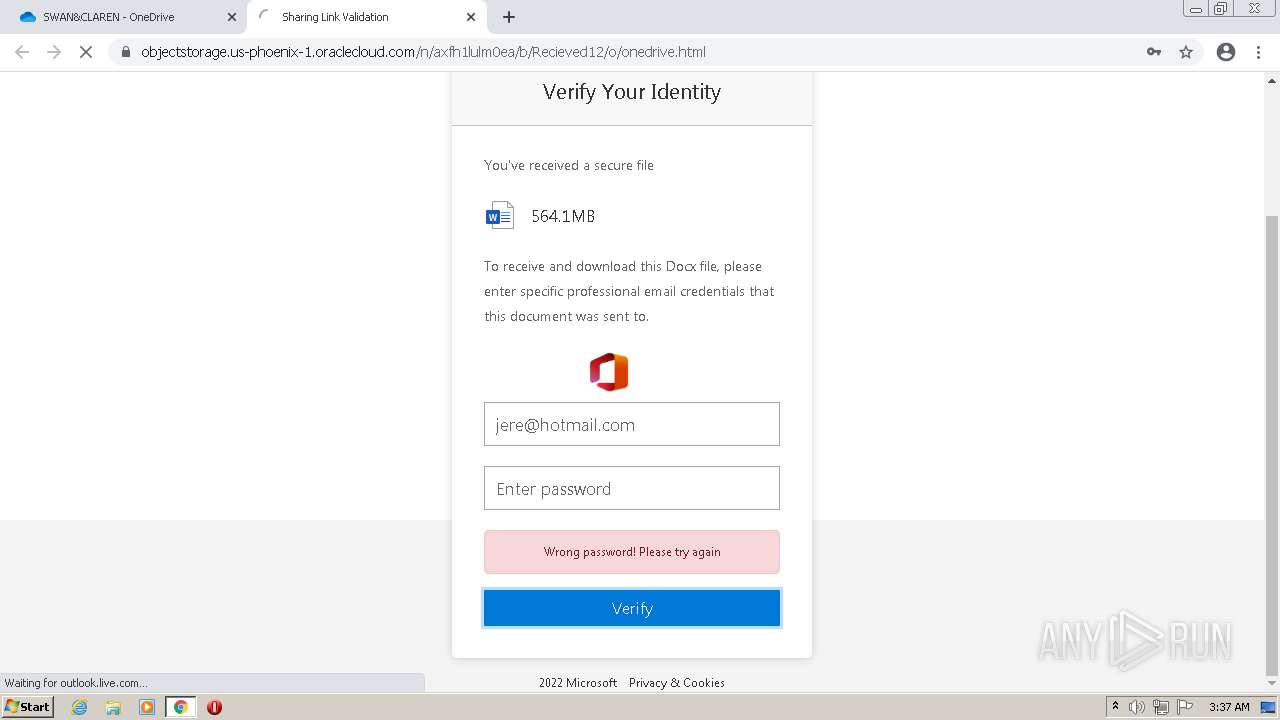Open a new browser tab
Viewport: 1280px width, 720px height.
pyautogui.click(x=509, y=17)
